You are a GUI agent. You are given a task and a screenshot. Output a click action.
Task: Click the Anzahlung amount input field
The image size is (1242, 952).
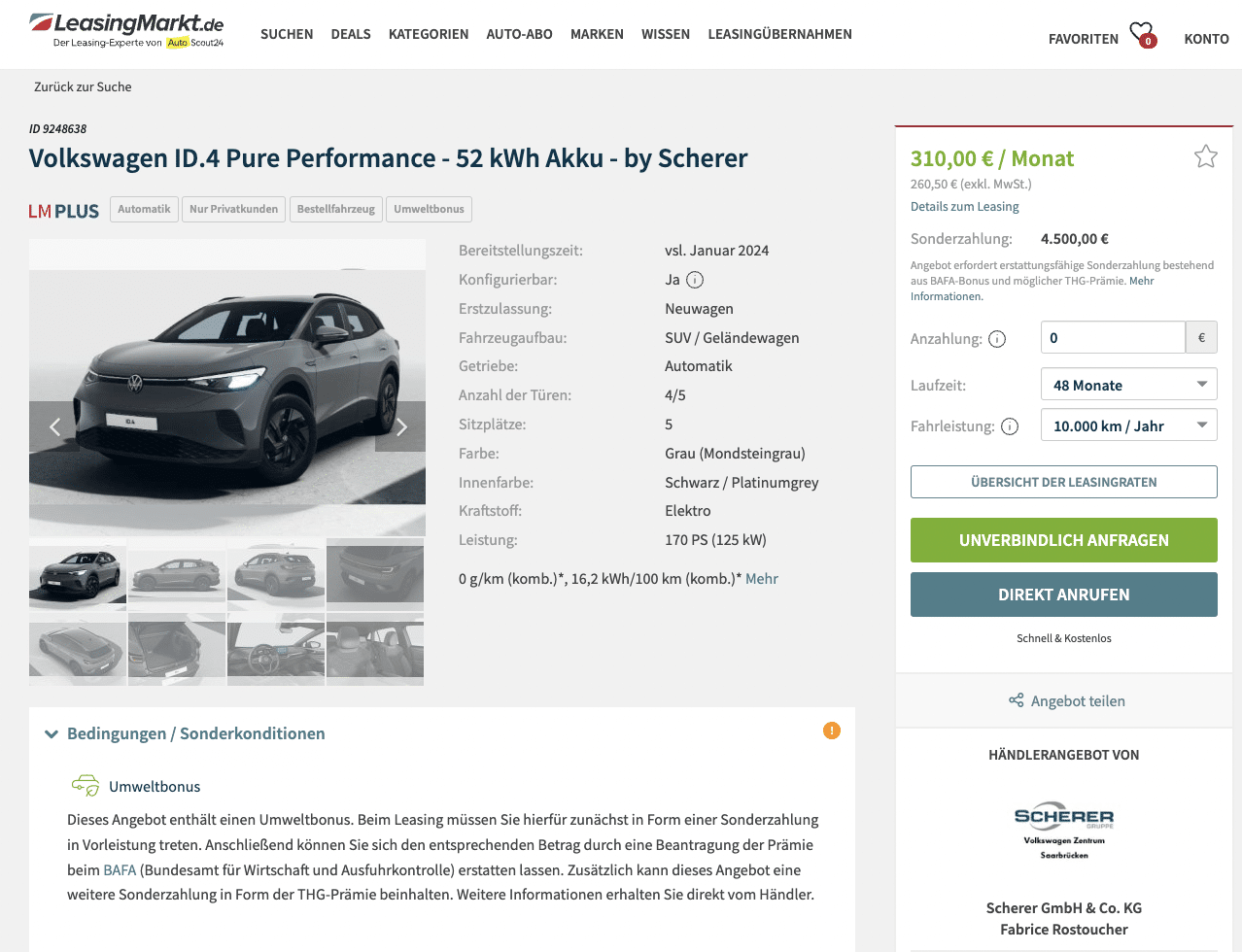[1113, 338]
